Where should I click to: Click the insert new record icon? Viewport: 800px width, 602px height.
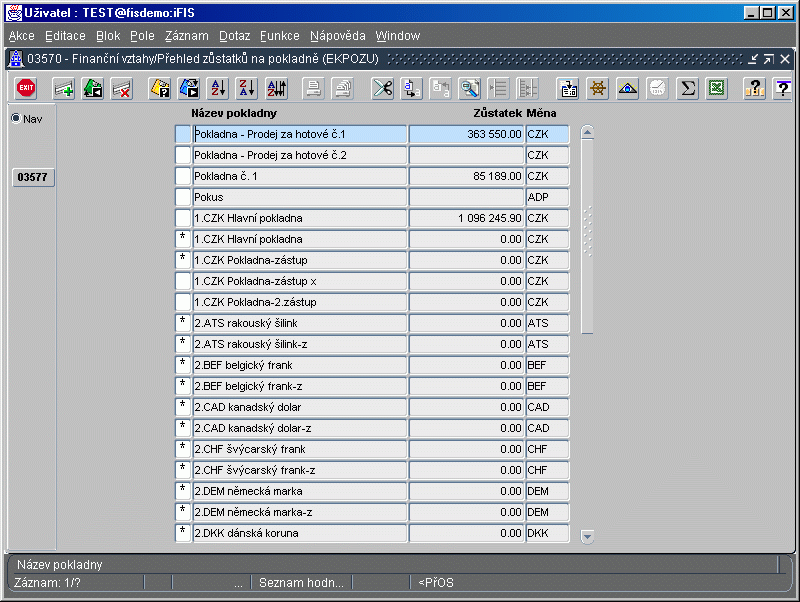pyautogui.click(x=64, y=88)
